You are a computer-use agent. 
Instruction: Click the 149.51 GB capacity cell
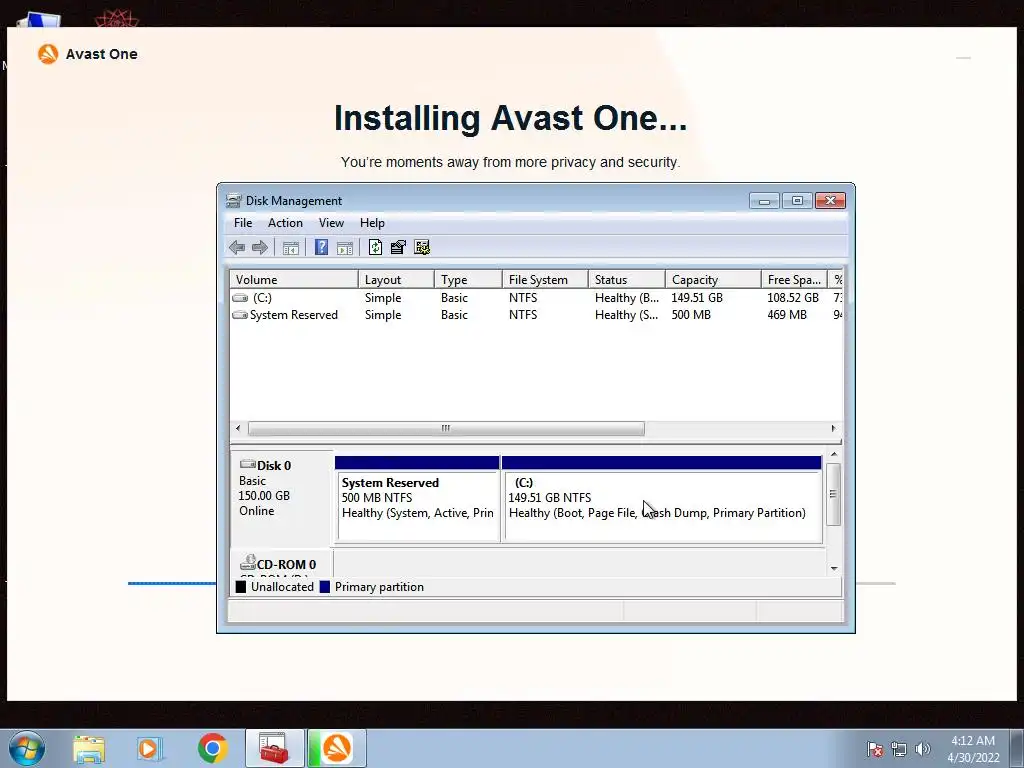click(x=697, y=298)
